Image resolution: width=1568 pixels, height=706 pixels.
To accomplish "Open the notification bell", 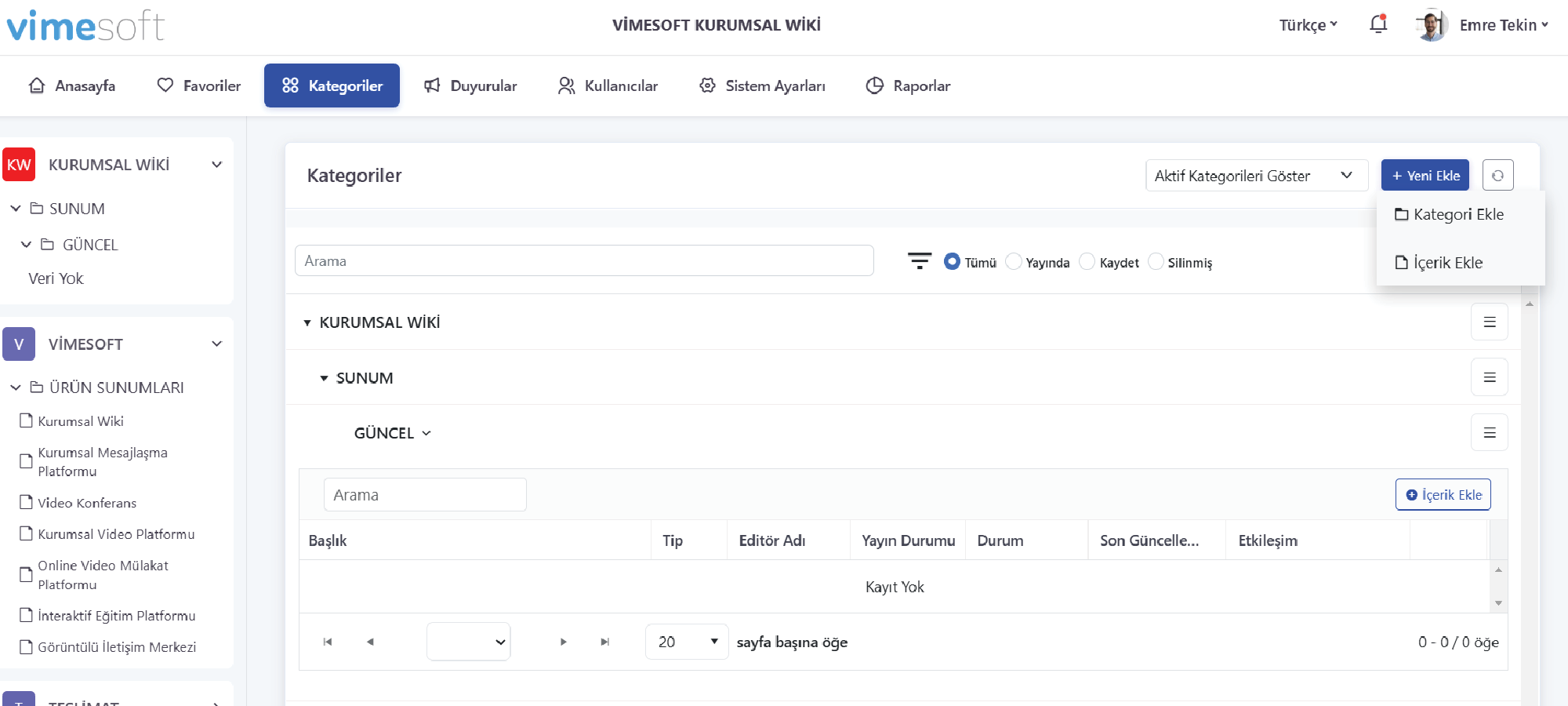I will pos(1378,24).
